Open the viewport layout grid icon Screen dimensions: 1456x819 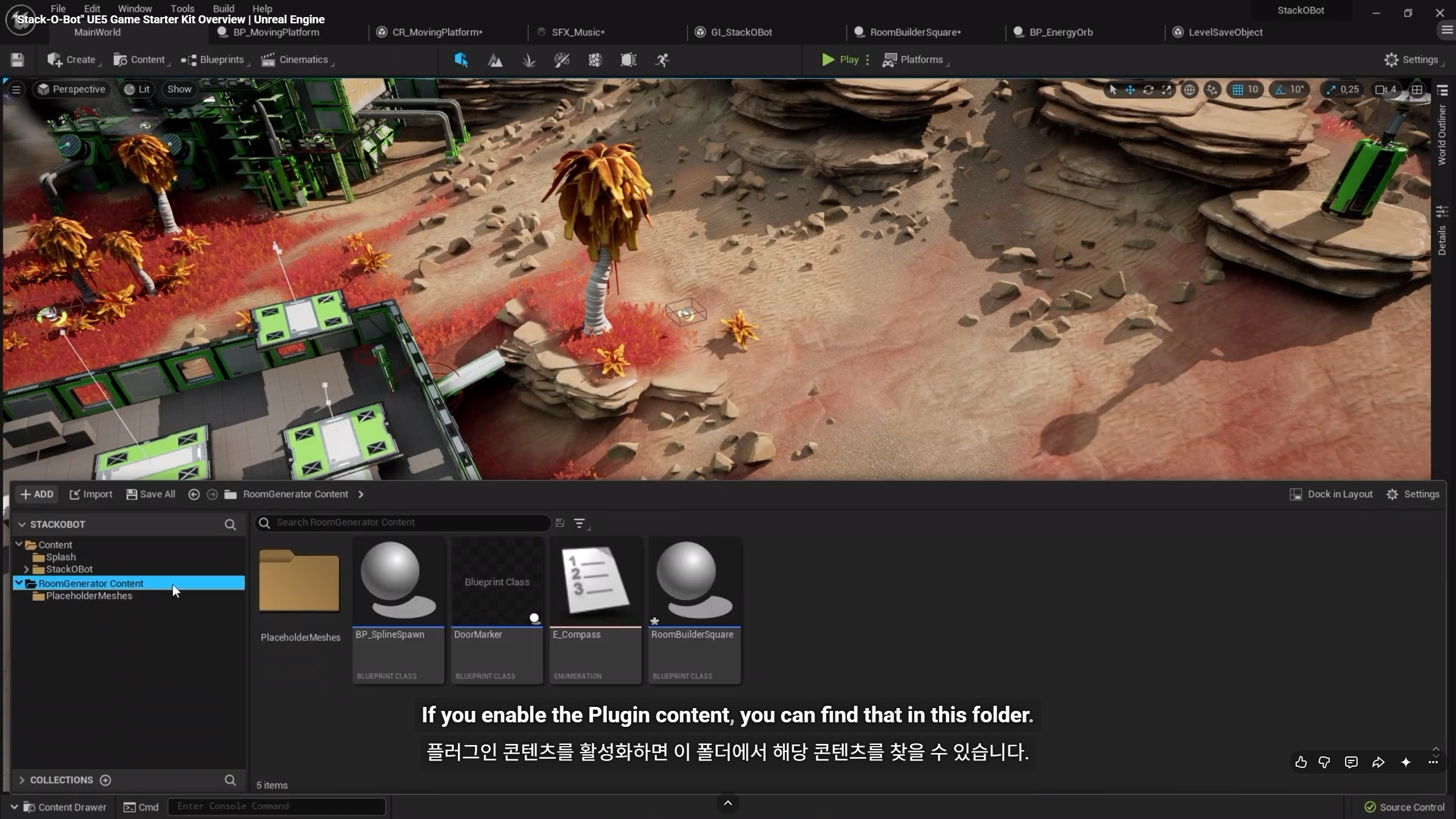point(1417,89)
